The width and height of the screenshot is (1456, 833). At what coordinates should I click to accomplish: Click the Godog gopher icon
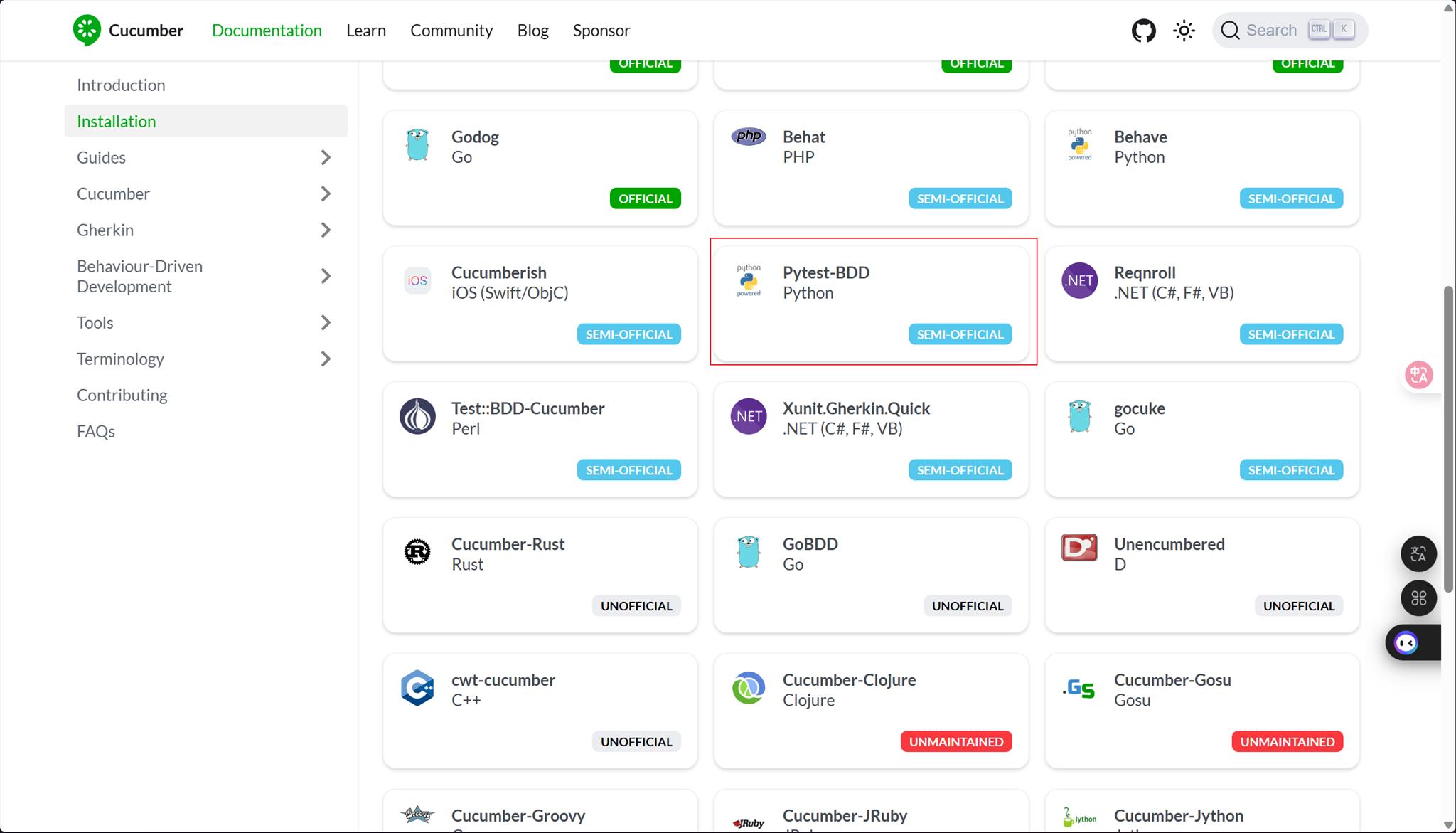tap(417, 145)
